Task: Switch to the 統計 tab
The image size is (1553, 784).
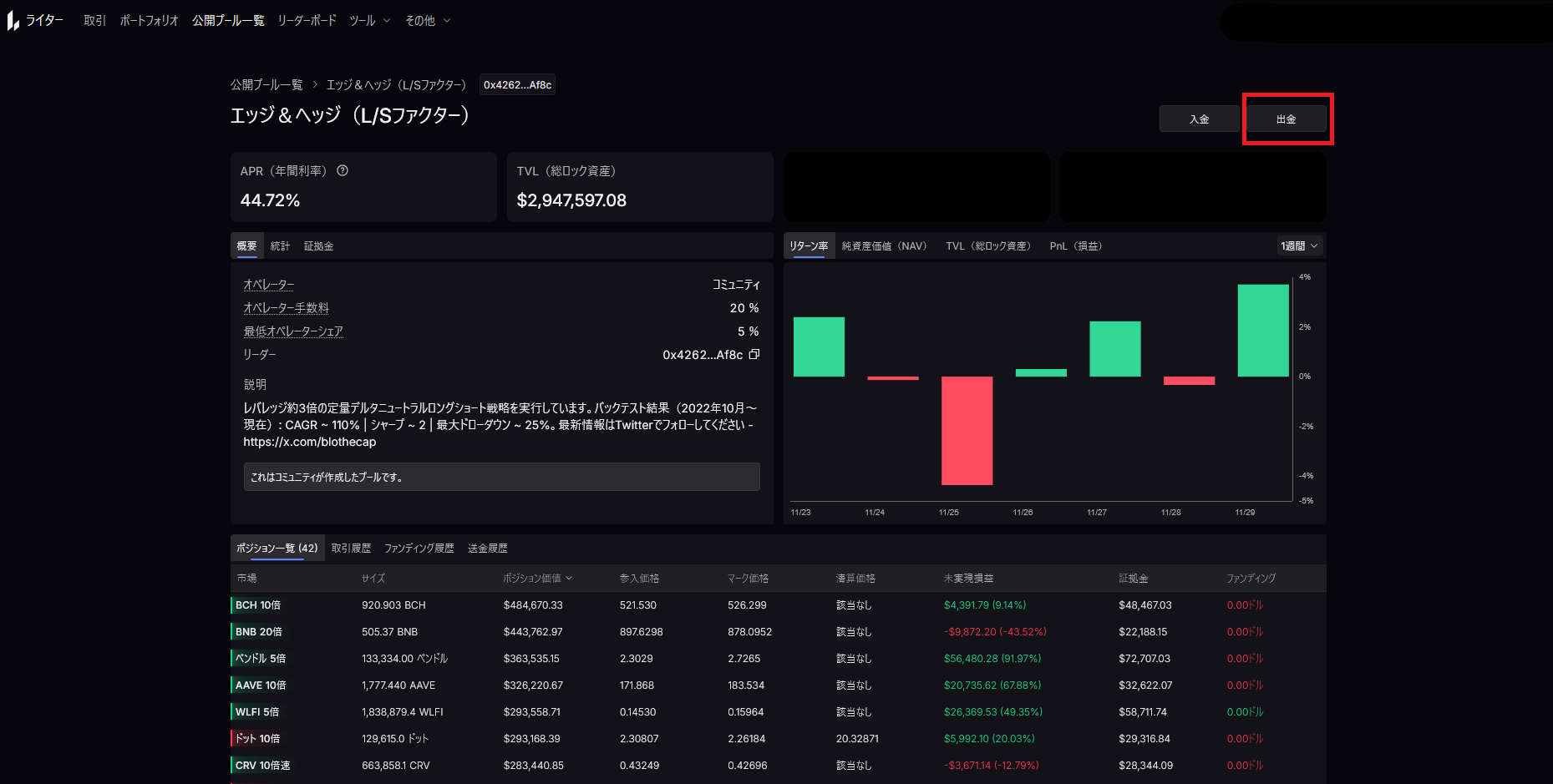Action: pos(280,245)
